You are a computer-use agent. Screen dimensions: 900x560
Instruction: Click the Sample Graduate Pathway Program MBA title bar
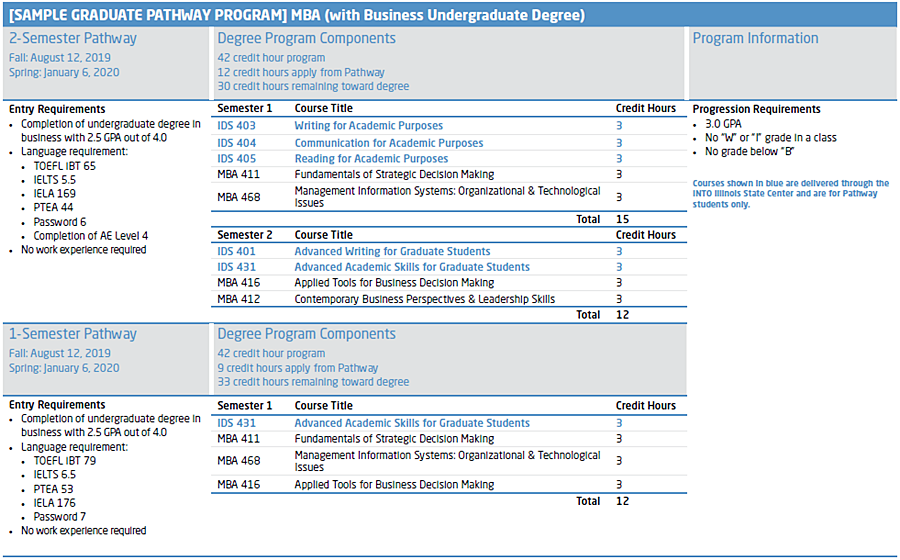click(x=297, y=15)
